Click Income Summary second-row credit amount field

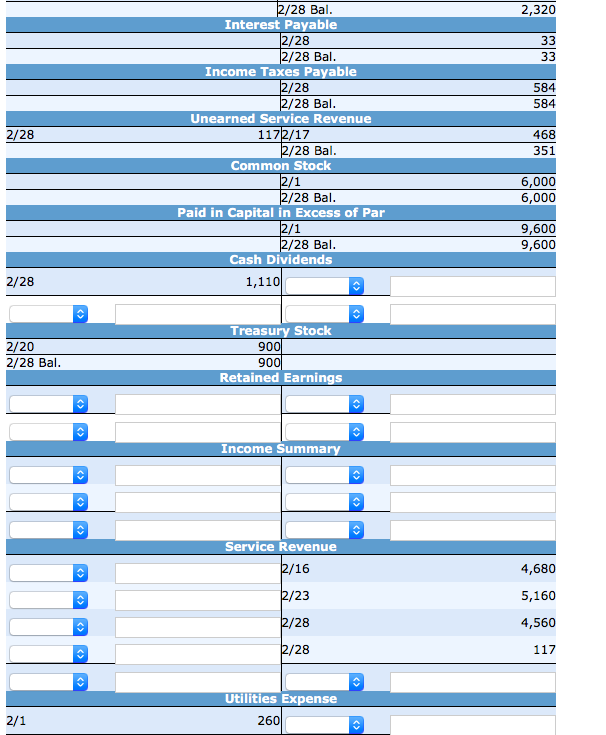472,502
